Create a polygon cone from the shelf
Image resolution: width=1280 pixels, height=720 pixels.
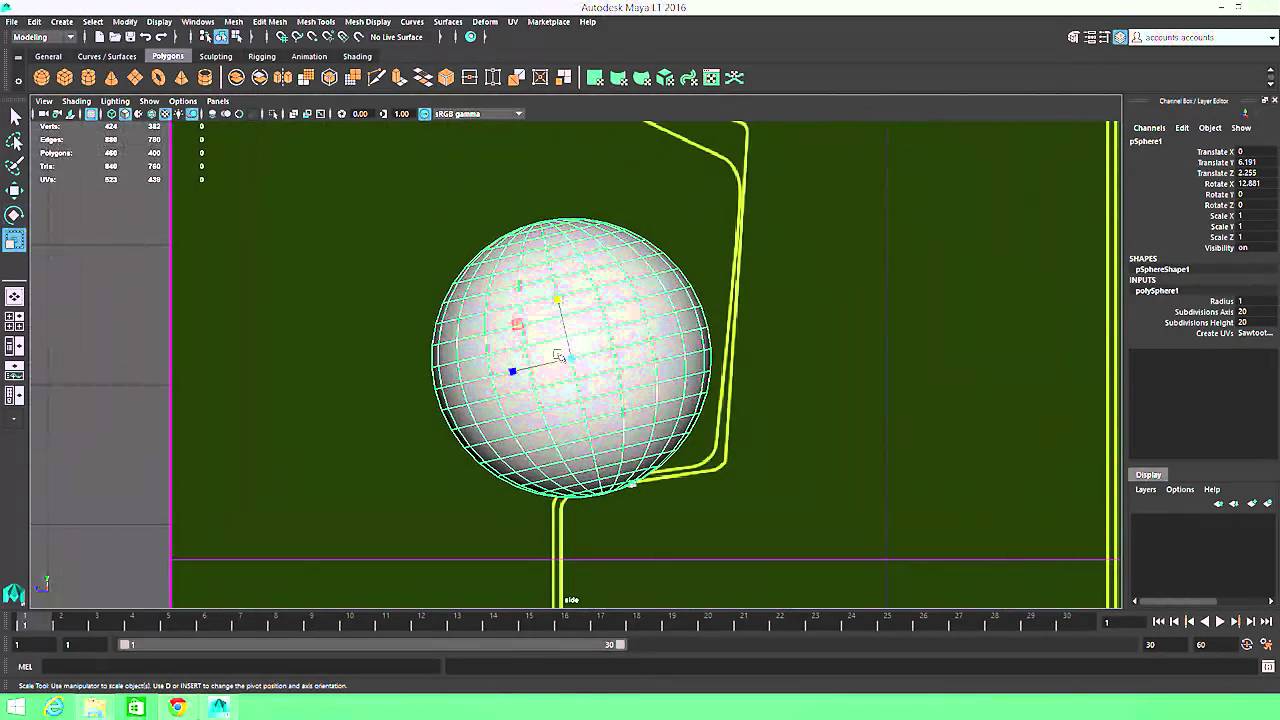tap(111, 78)
